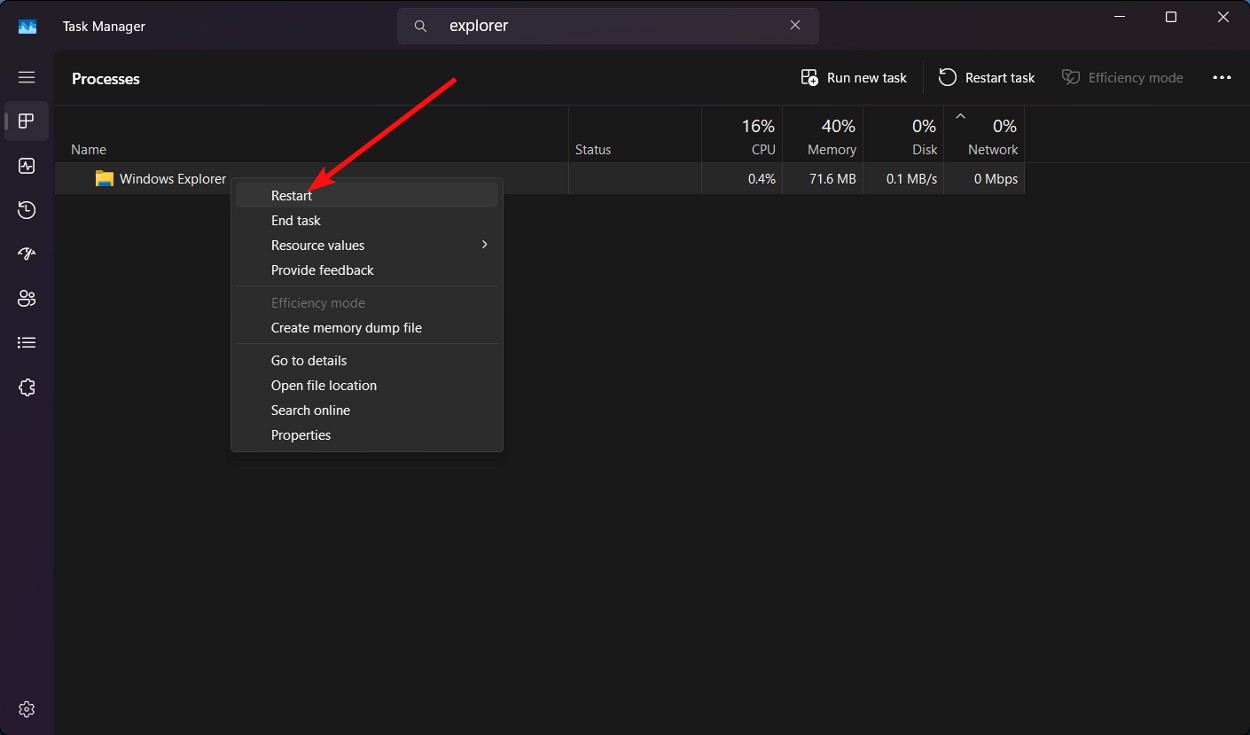Viewport: 1250px width, 735px height.
Task: Click the sort chevron above Network column
Action: point(959,116)
